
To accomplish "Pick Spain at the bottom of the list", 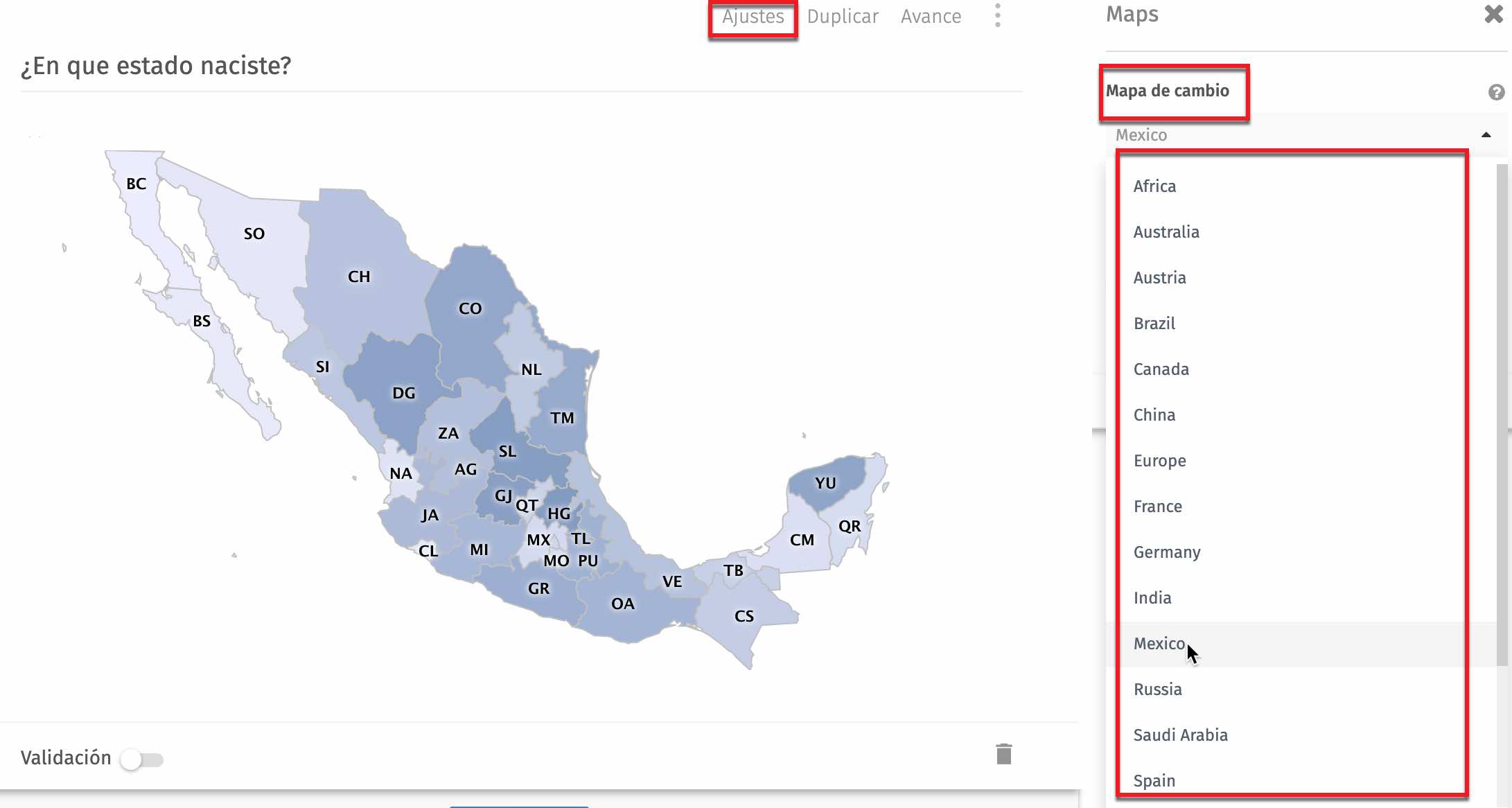I will click(1154, 780).
